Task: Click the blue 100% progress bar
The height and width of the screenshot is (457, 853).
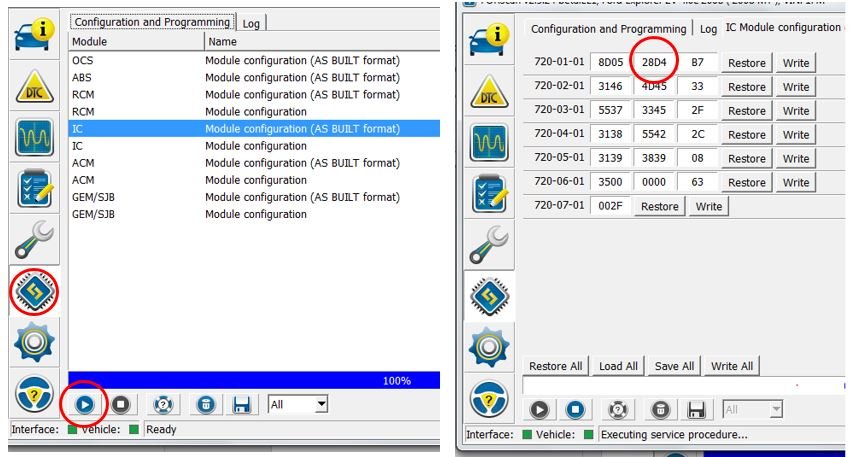Action: [254, 381]
